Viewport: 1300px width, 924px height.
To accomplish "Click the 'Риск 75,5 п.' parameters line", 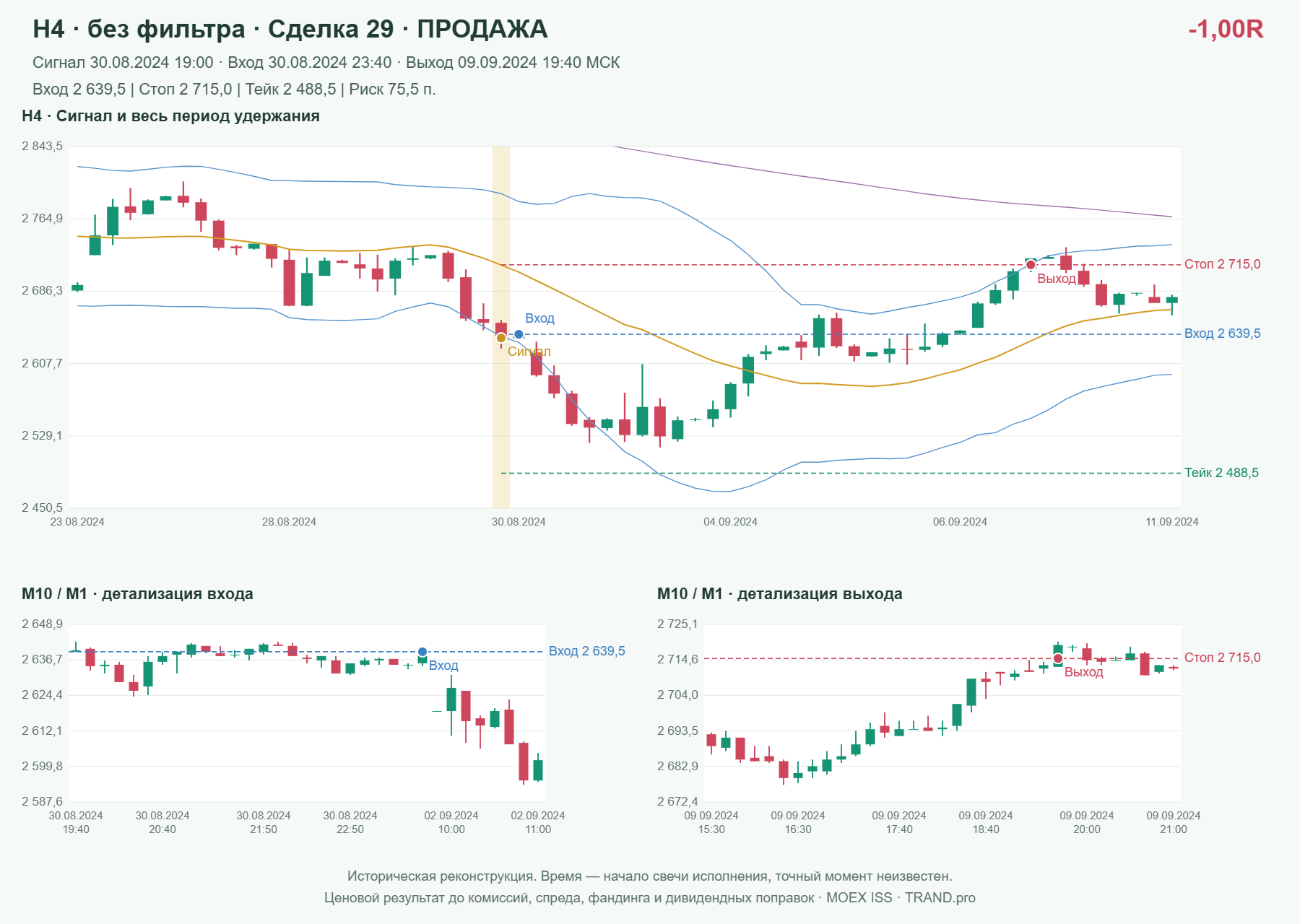I will click(x=234, y=90).
